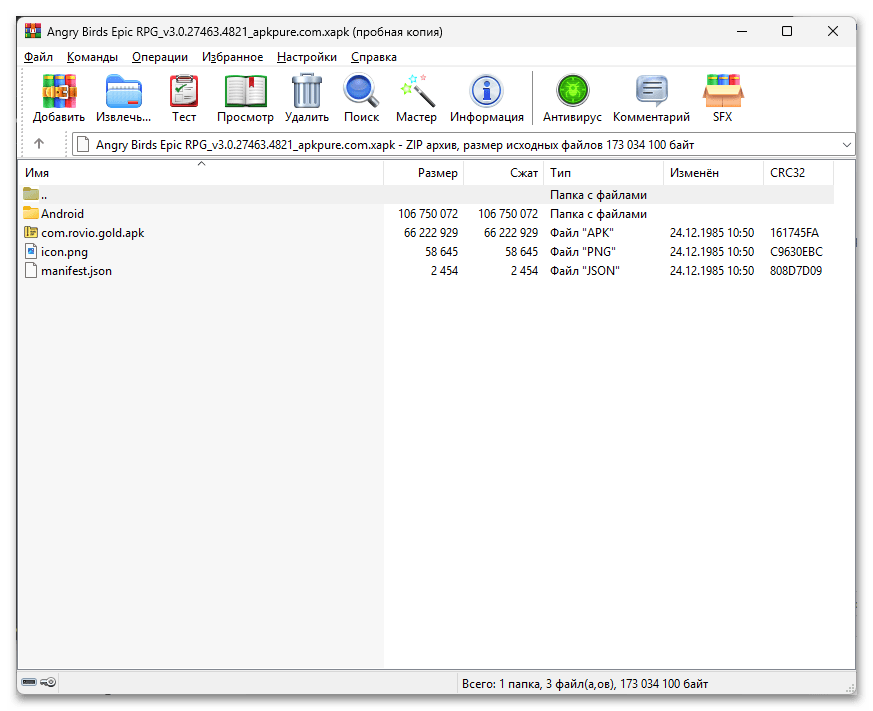Launch the Мастер (Wizard) tool
This screenshot has height=711, width=873.
pos(416,91)
